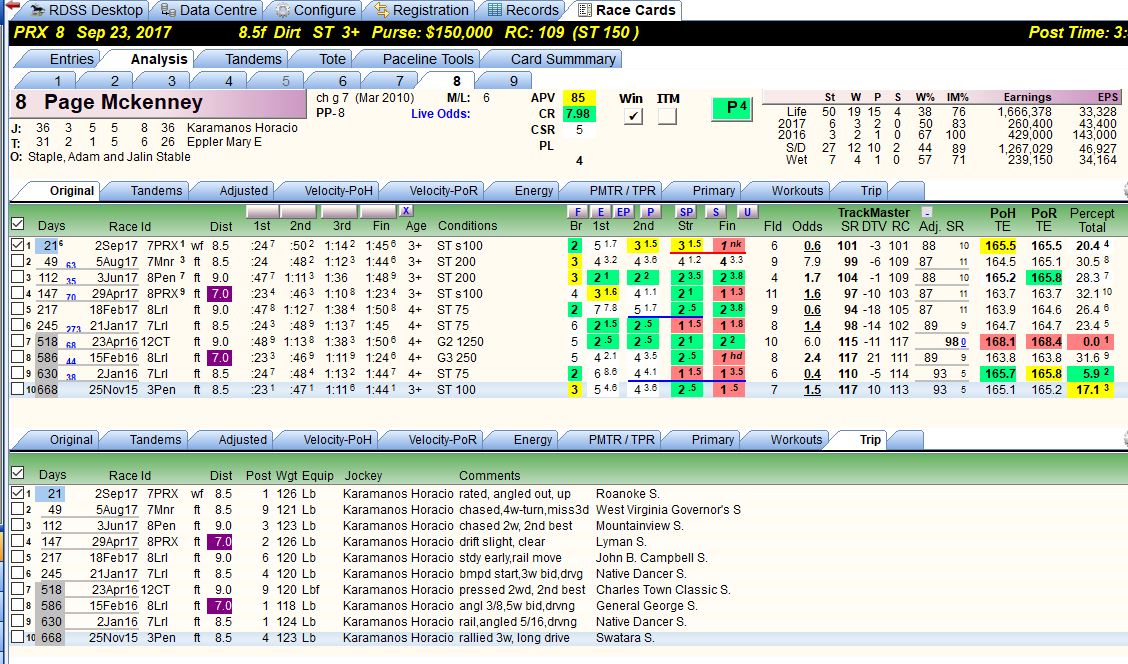This screenshot has height=664, width=1128.
Task: Click the Days column header in paceline table
Action: click(x=52, y=225)
